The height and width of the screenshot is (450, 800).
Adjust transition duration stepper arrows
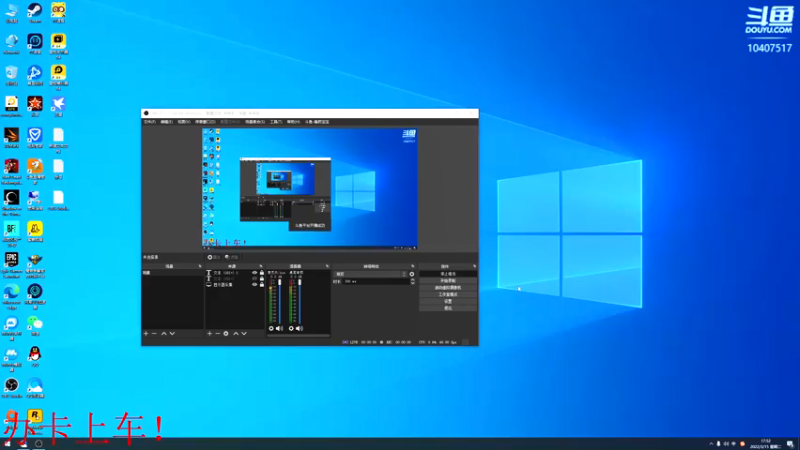tap(413, 281)
